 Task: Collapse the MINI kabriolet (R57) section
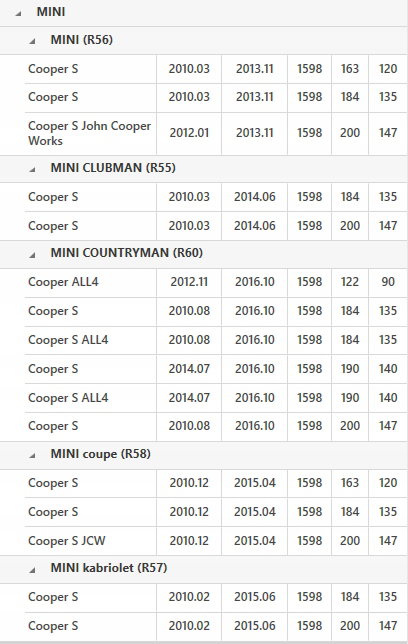pyautogui.click(x=32, y=570)
